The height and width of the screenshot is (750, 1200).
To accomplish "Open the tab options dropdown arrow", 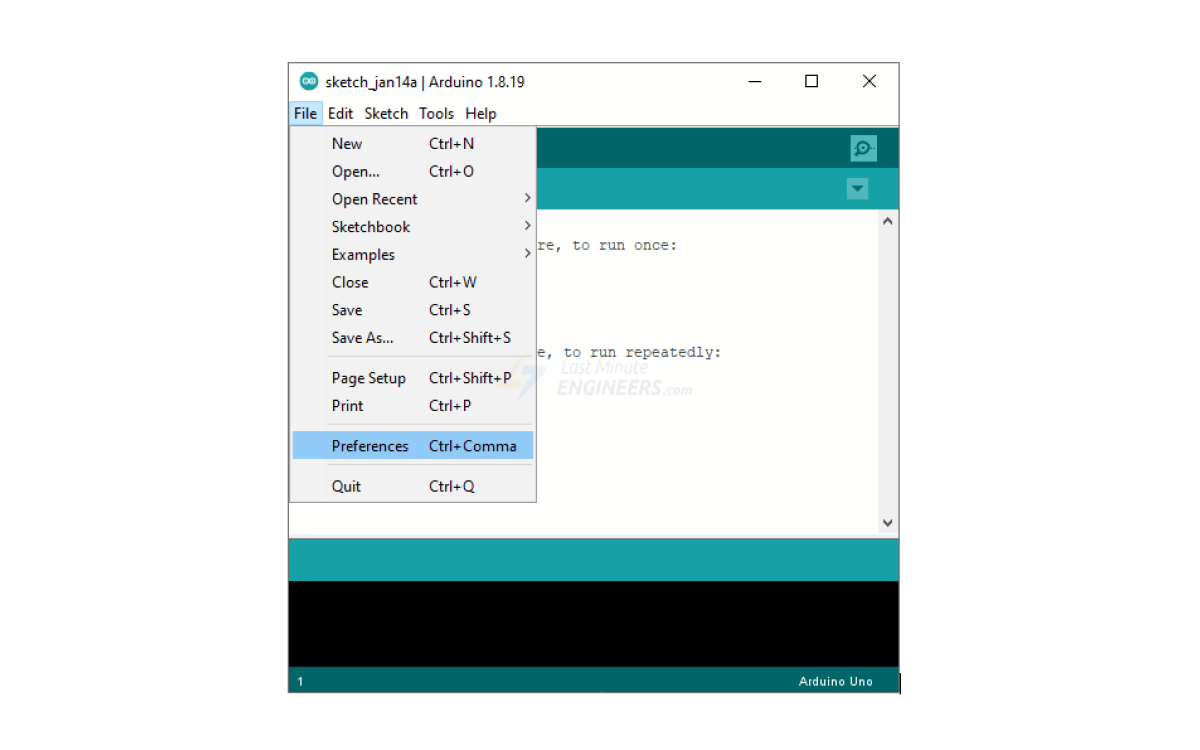I will click(x=857, y=188).
